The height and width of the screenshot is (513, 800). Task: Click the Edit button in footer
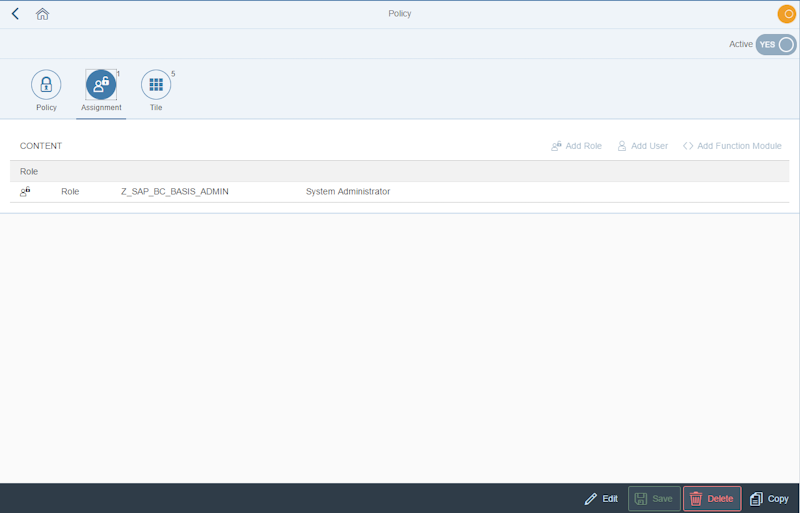click(601, 499)
